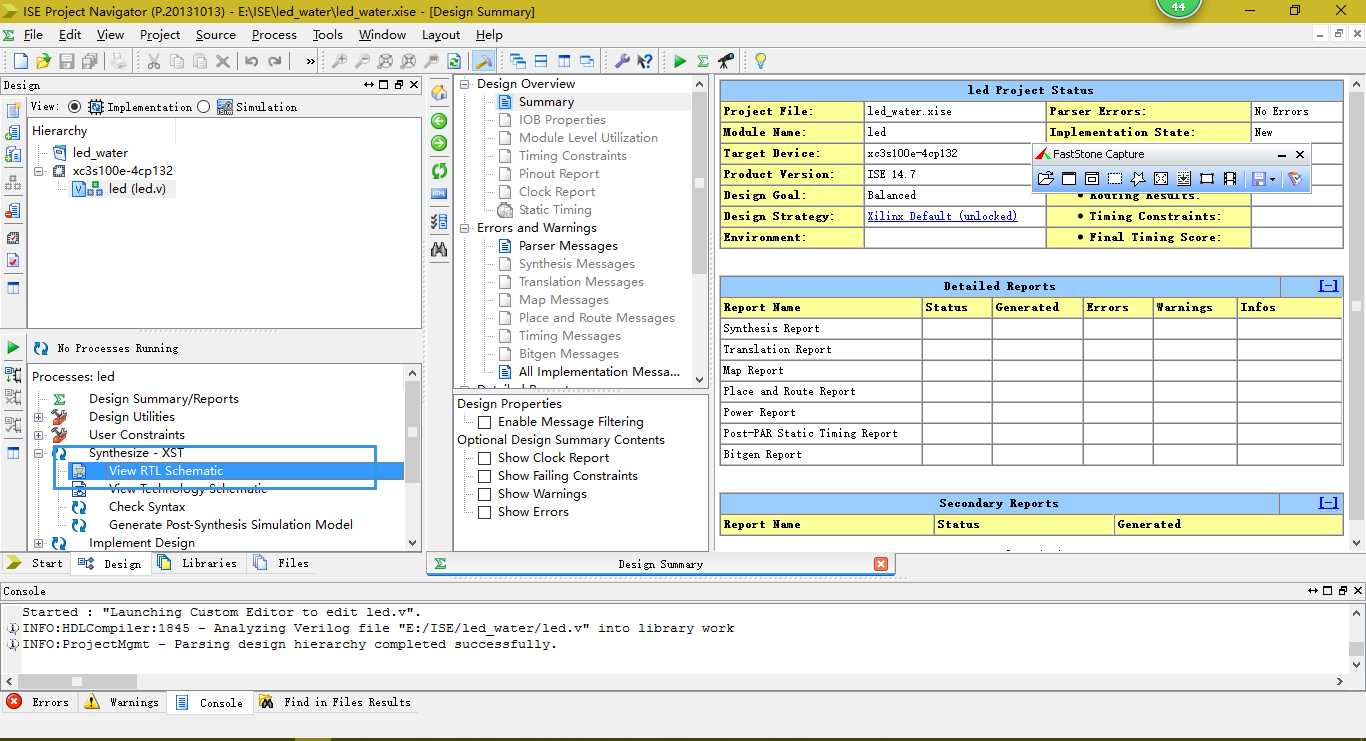Click the Redo arrow icon

[274, 62]
